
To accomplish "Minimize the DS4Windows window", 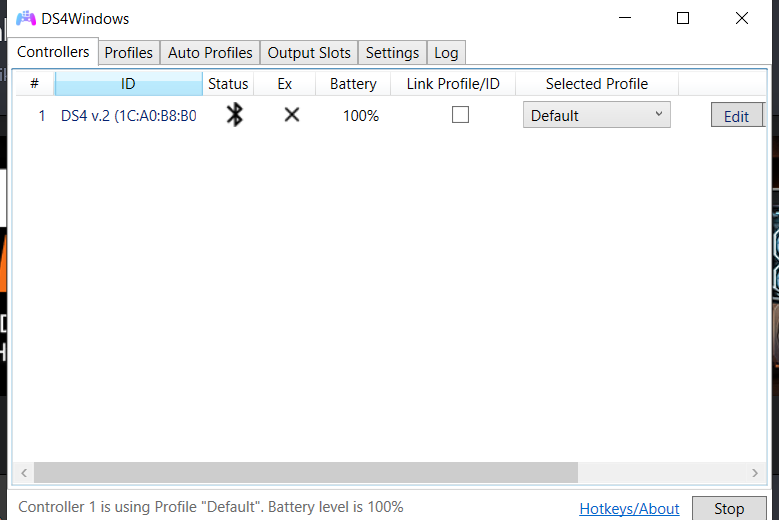I will point(624,18).
